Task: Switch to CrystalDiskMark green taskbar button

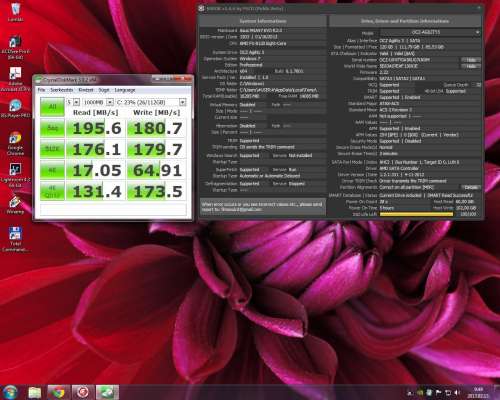Action: [x=107, y=392]
